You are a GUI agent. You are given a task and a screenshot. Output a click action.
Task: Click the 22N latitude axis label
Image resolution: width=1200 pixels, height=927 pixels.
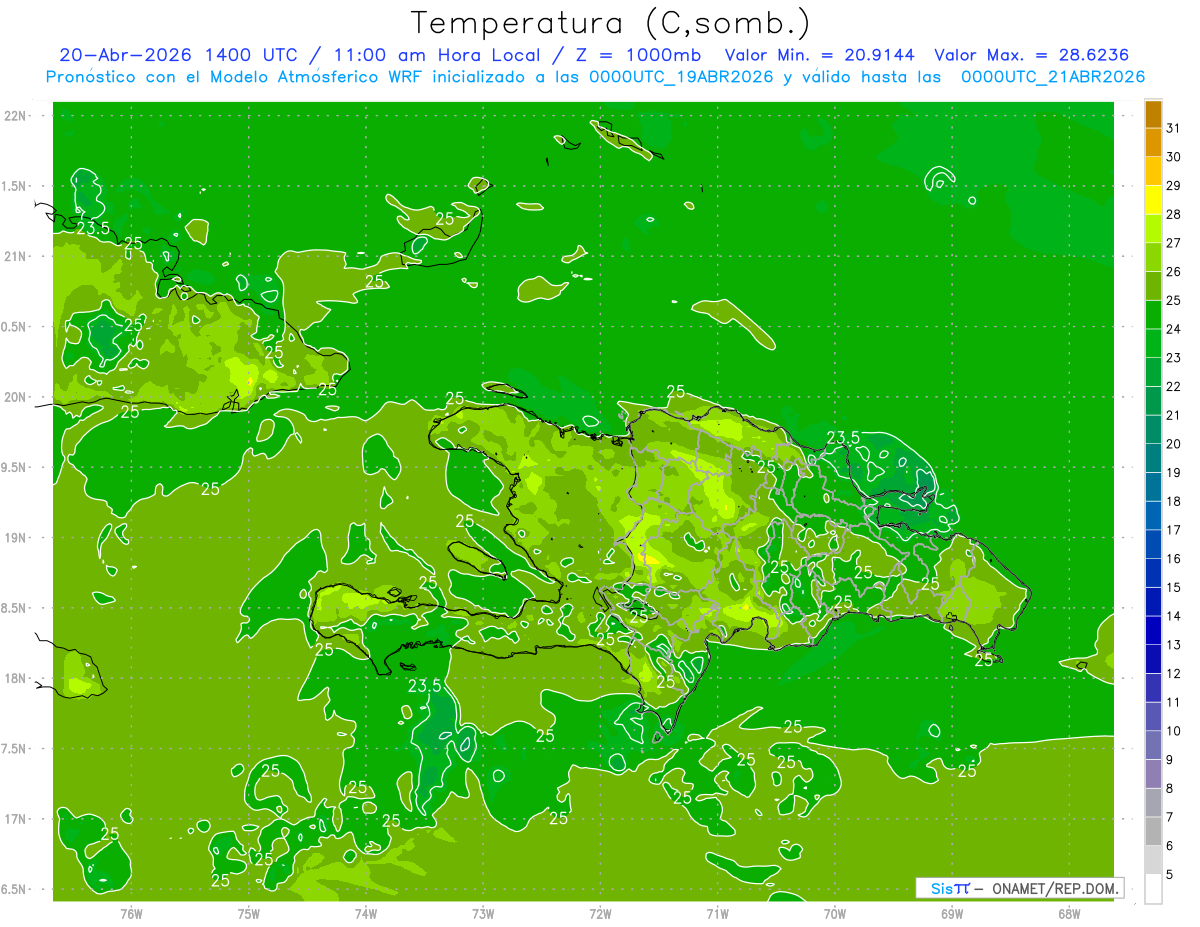point(17,116)
